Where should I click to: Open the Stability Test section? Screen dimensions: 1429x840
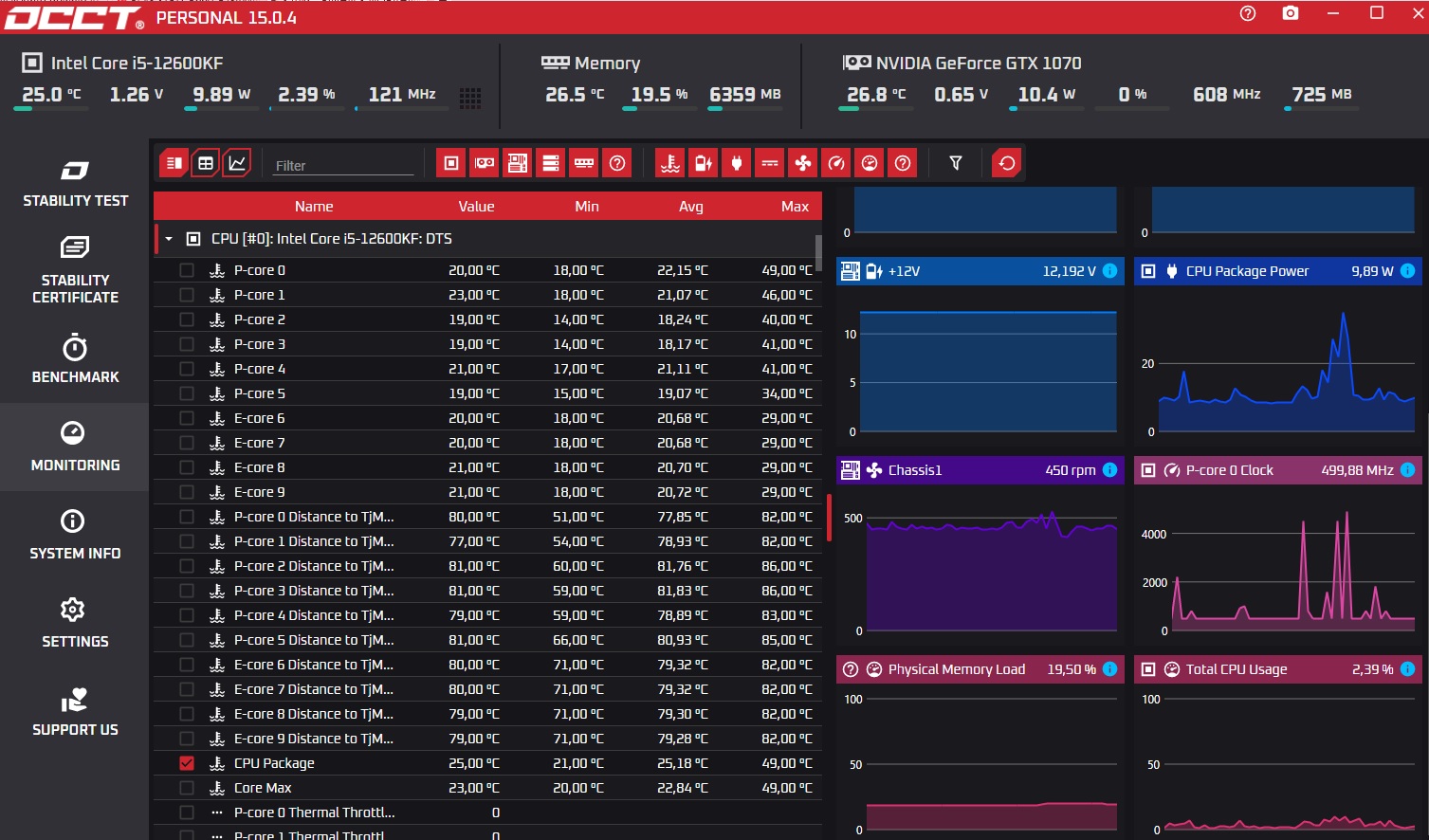(75, 183)
